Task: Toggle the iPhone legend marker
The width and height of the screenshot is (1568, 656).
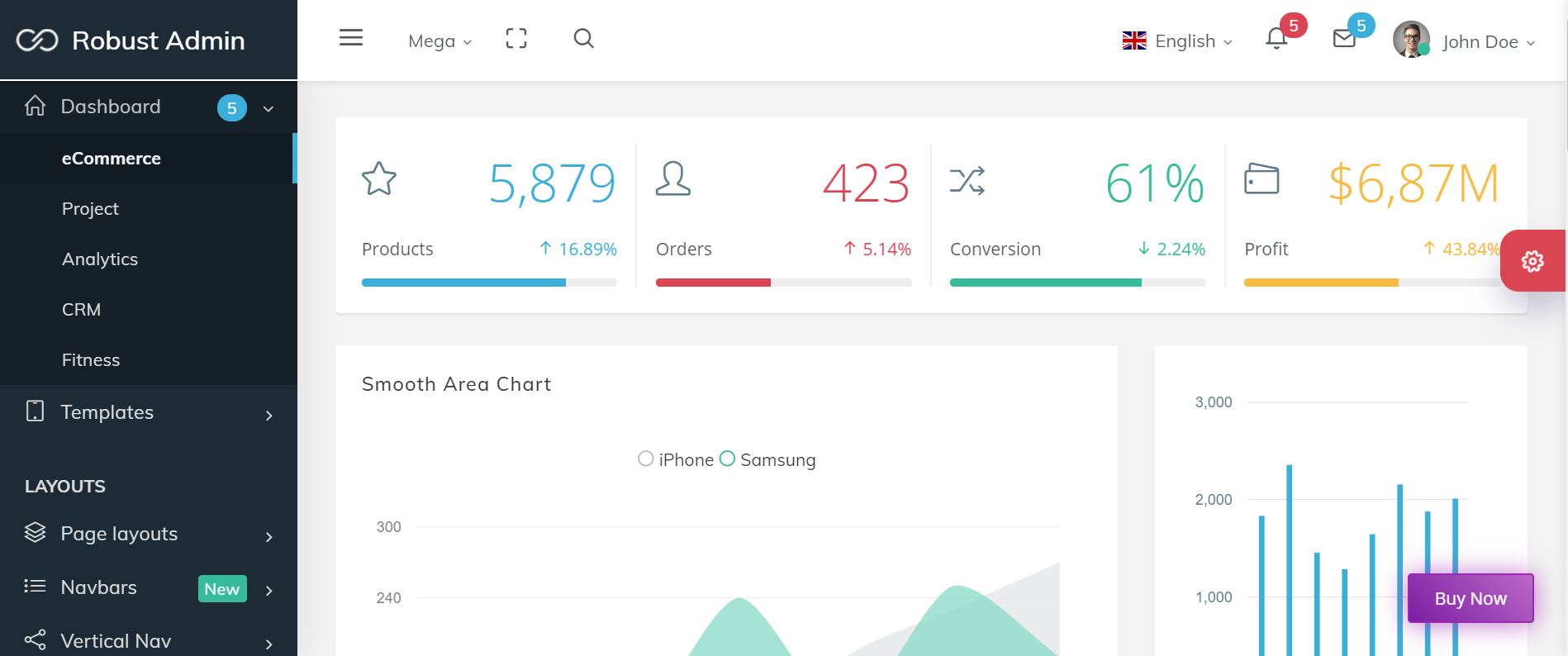Action: pos(646,459)
